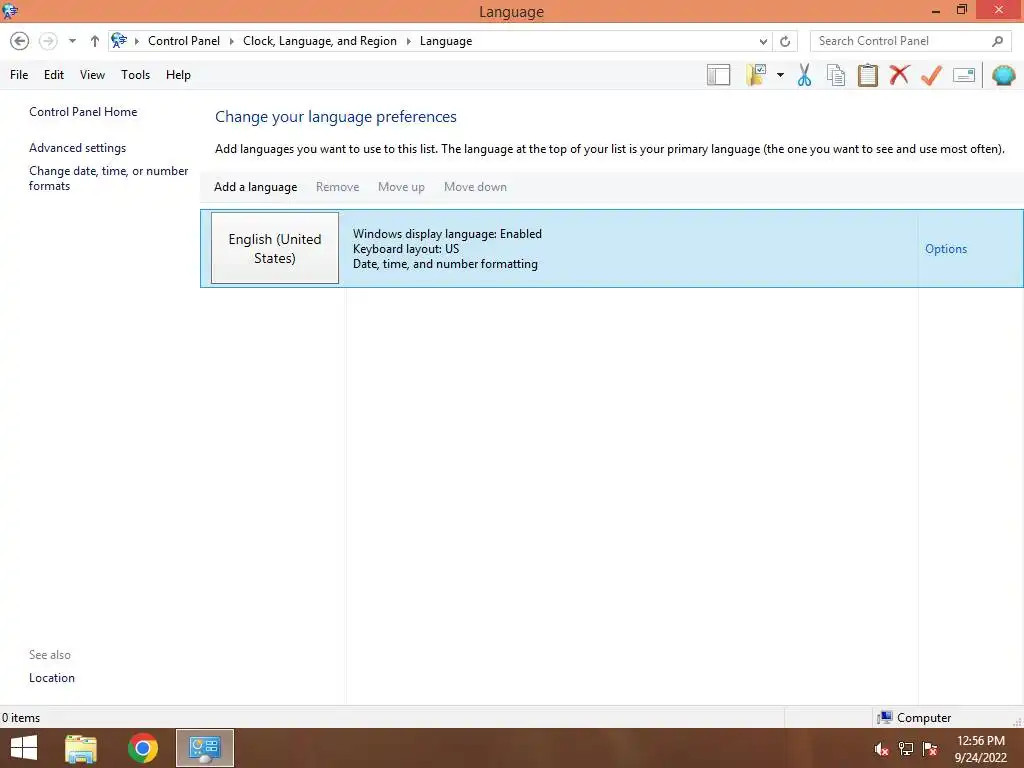Click the search magnifier icon
Viewport: 1024px width, 768px height.
pos(997,41)
